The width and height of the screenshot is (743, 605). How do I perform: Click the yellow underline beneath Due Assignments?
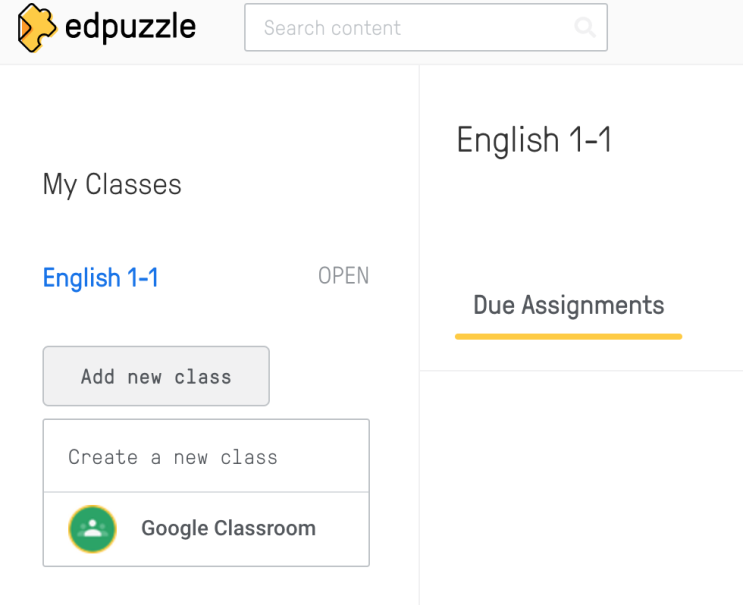(x=568, y=337)
